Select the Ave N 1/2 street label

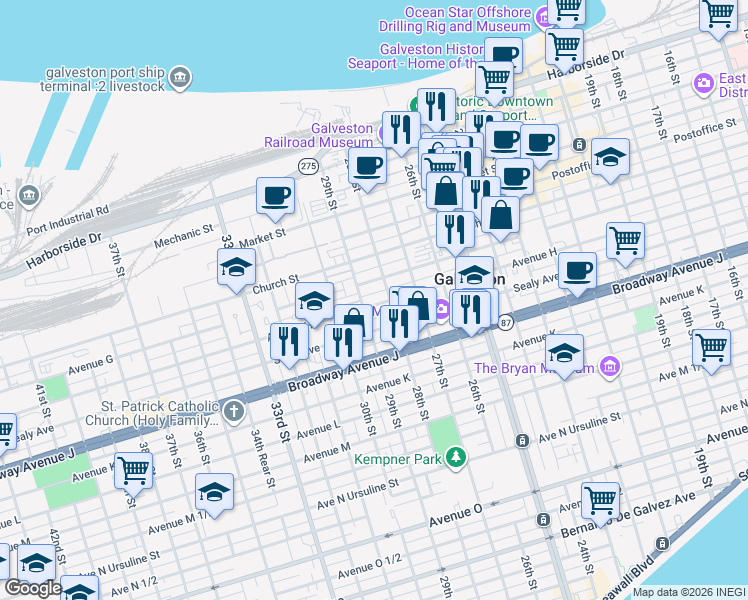coord(134,587)
